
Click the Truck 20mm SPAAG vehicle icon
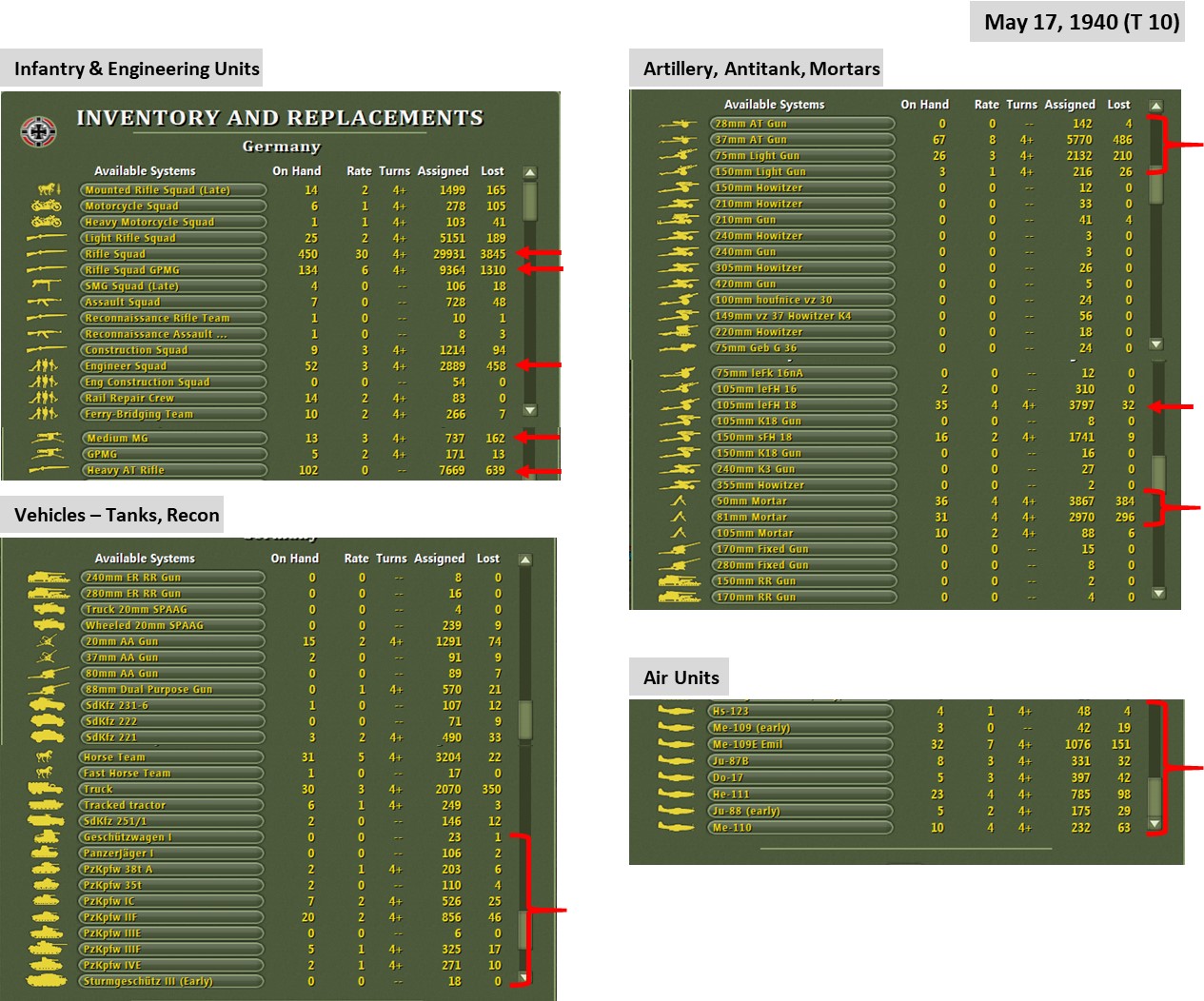coord(49,609)
